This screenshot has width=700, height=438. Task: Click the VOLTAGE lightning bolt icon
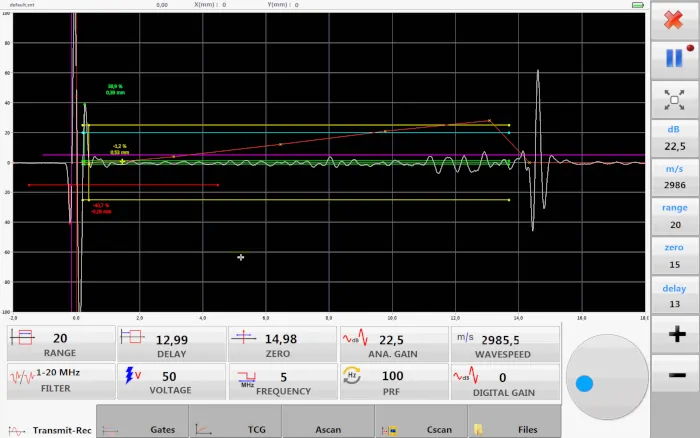coord(133,375)
